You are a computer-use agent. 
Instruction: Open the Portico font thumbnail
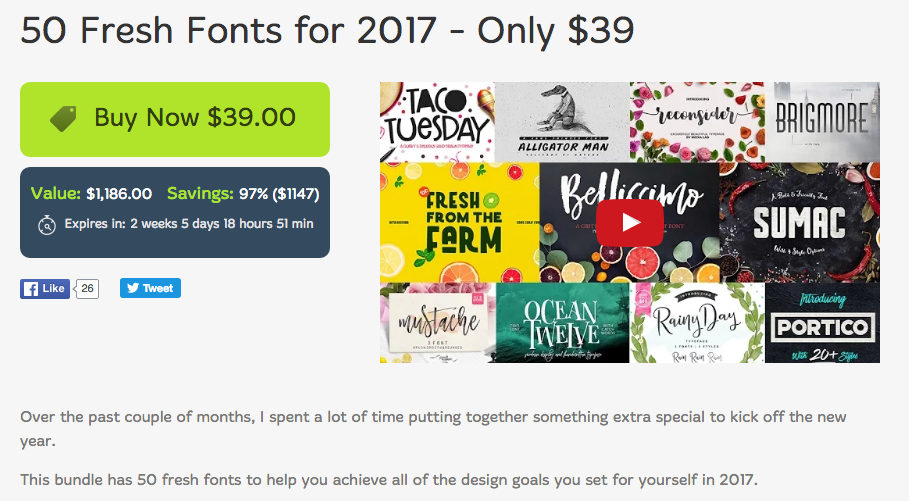(x=822, y=323)
